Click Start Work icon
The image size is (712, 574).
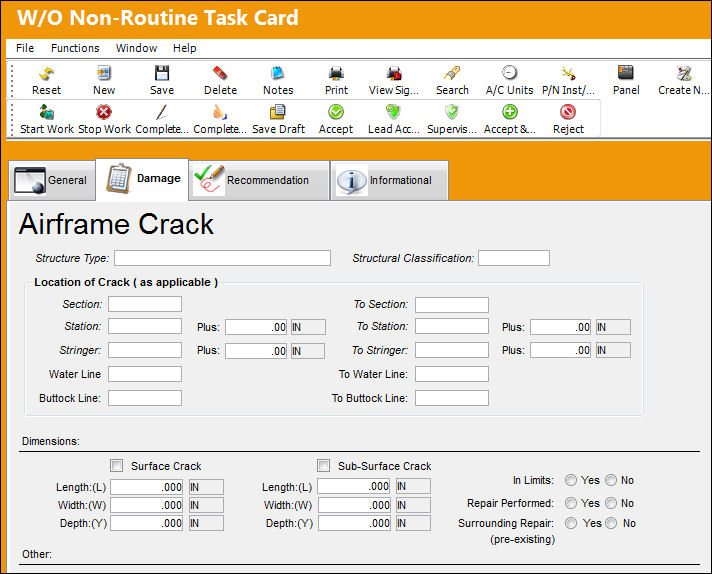tap(46, 112)
